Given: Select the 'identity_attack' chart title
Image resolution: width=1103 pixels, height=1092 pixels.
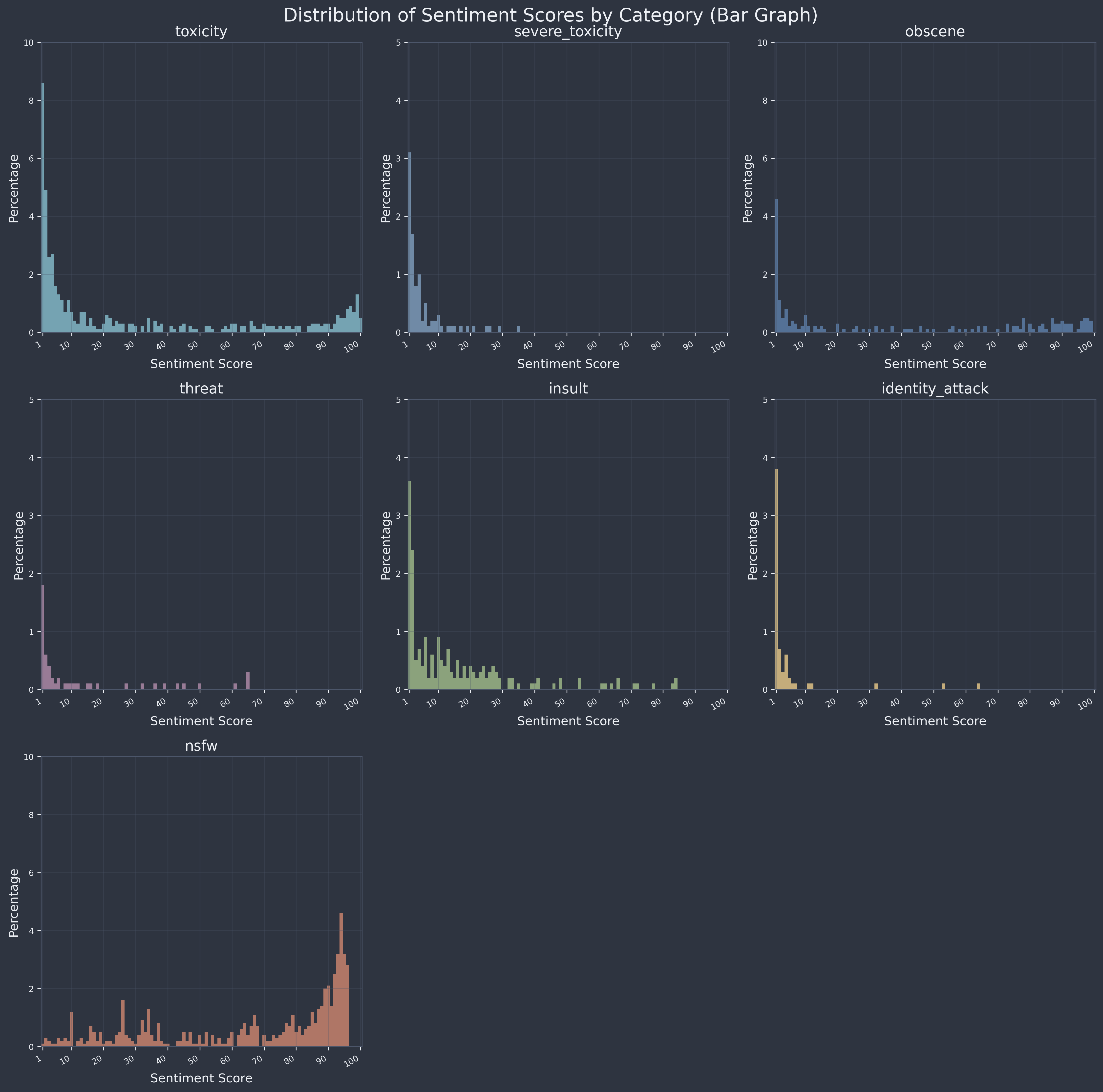Looking at the screenshot, I should pos(935,389).
